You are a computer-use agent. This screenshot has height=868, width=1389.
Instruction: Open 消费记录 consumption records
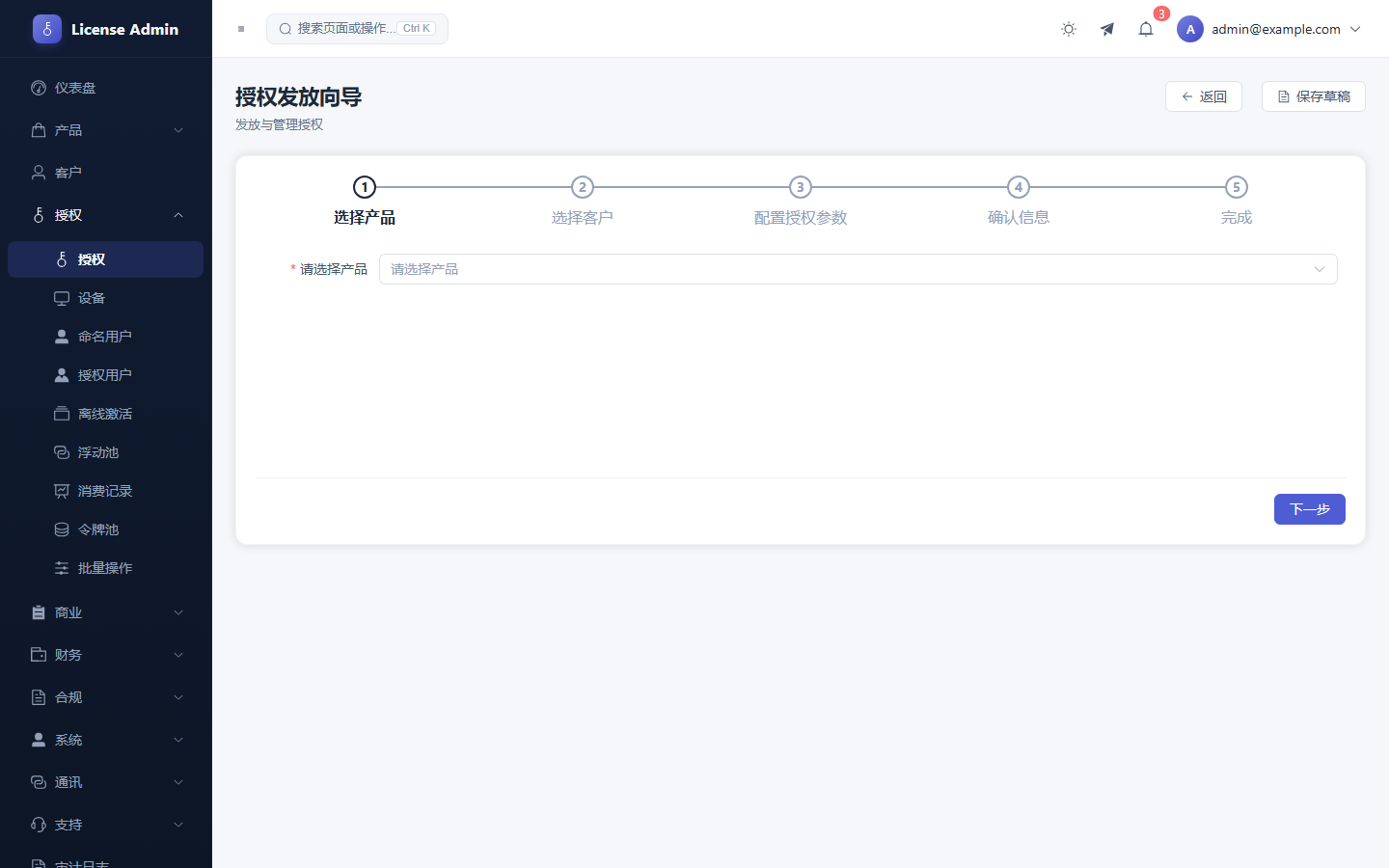pyautogui.click(x=106, y=491)
